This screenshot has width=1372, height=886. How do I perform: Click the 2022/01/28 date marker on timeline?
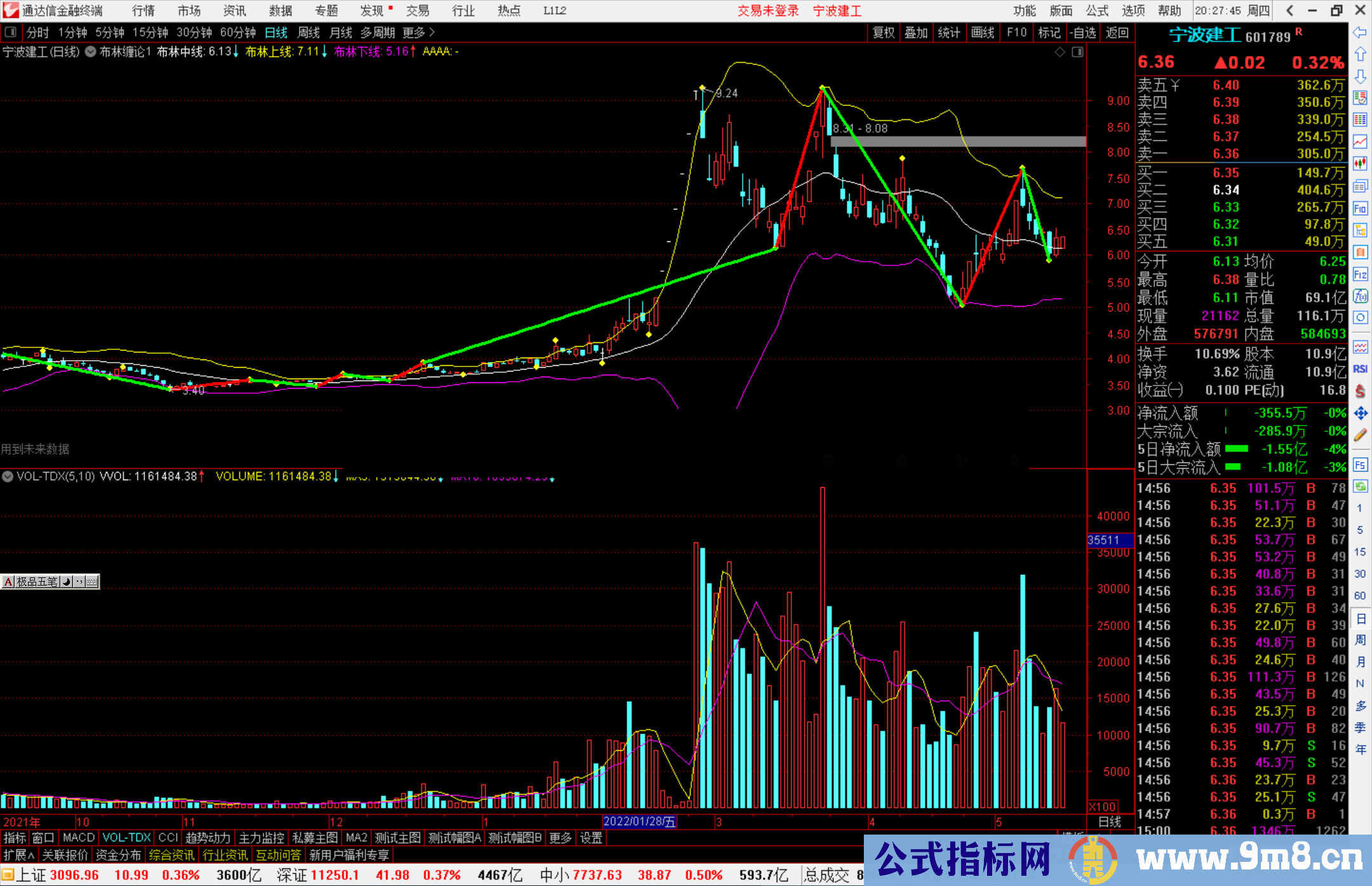click(639, 821)
